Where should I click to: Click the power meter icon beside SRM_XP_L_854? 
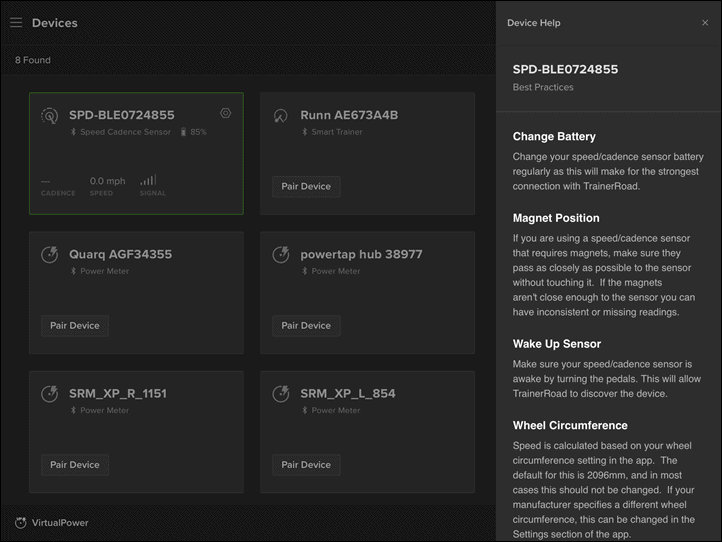(x=280, y=394)
